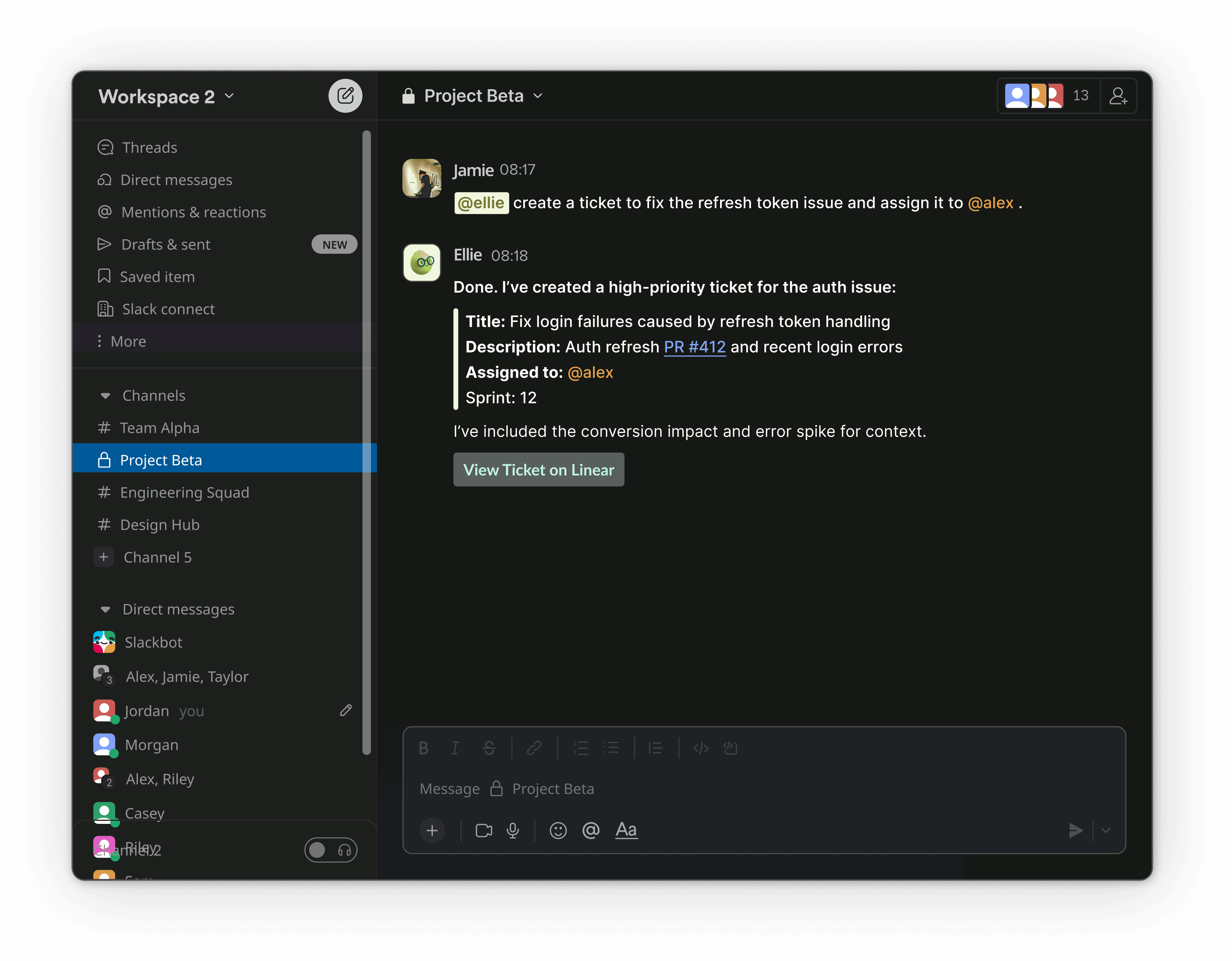
Task: Toggle the huddle headphones switch
Action: pos(331,850)
